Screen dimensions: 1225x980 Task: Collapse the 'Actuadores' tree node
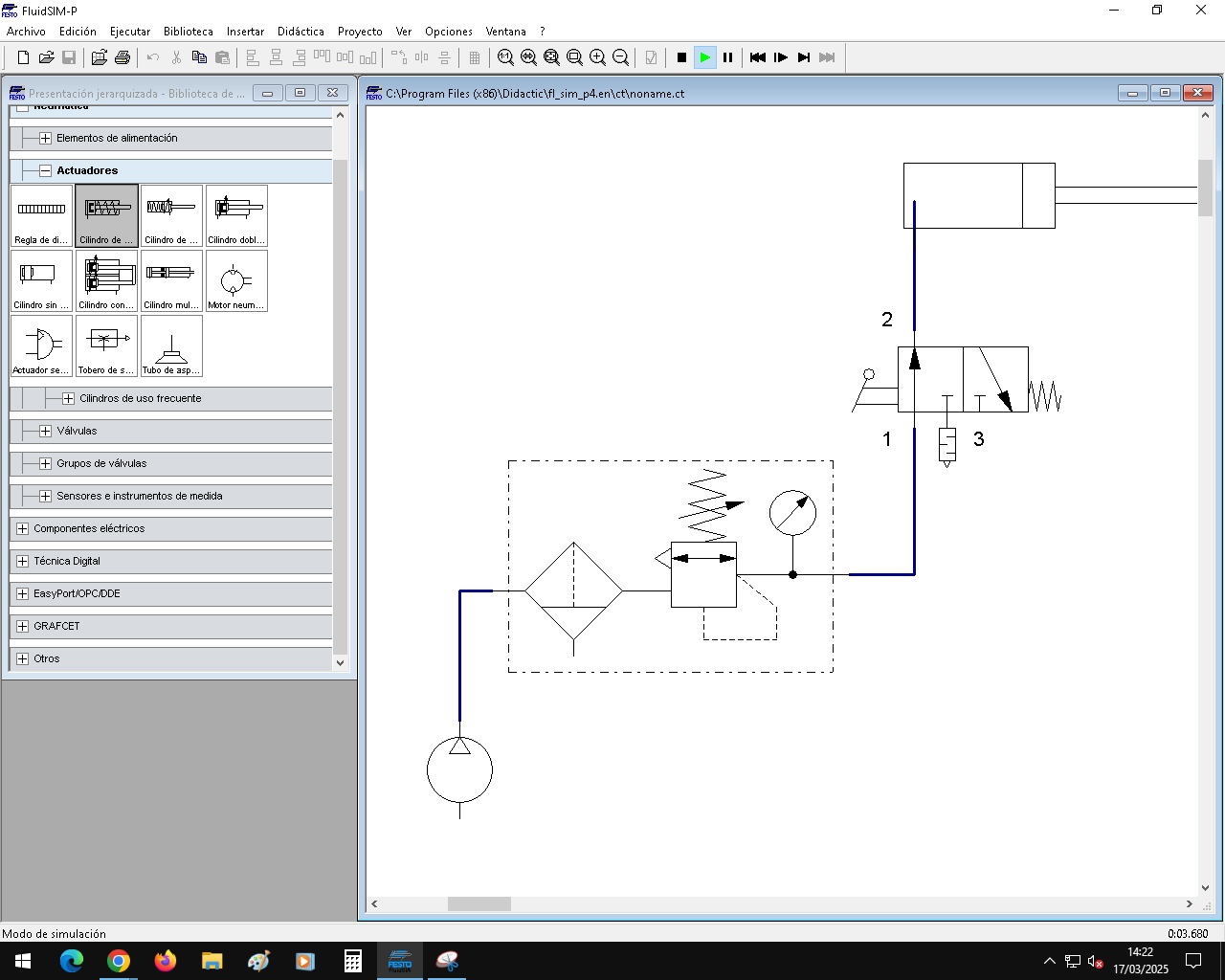pyautogui.click(x=45, y=170)
